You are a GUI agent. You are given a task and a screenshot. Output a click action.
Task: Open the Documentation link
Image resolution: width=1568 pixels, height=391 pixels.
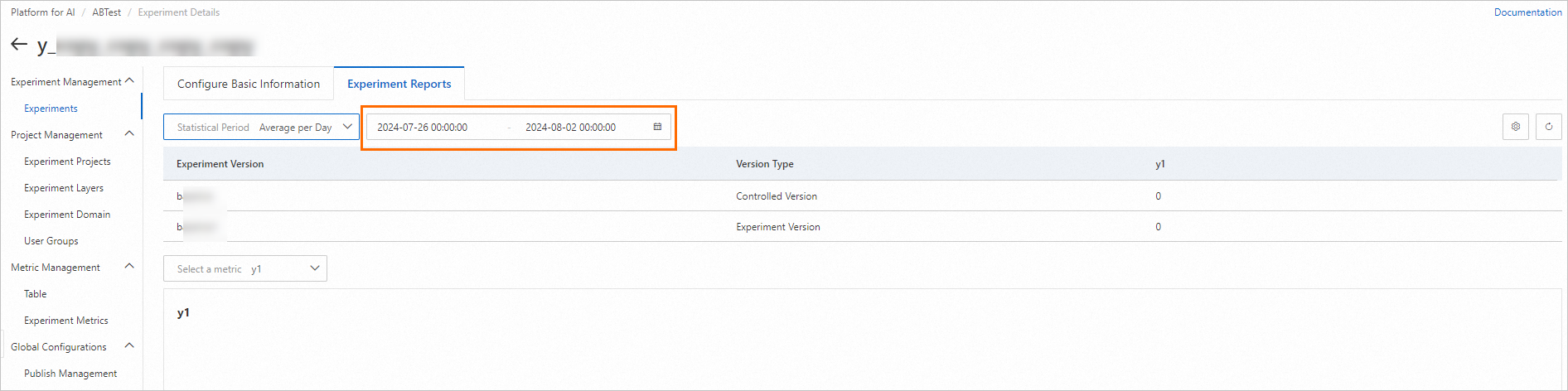(x=1527, y=12)
